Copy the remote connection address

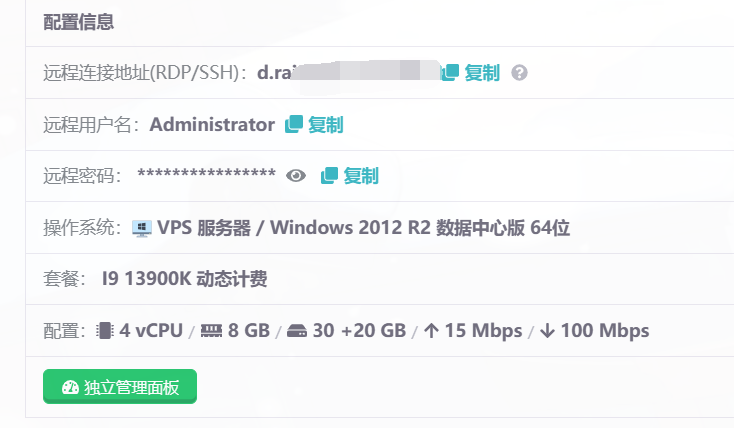coord(471,73)
